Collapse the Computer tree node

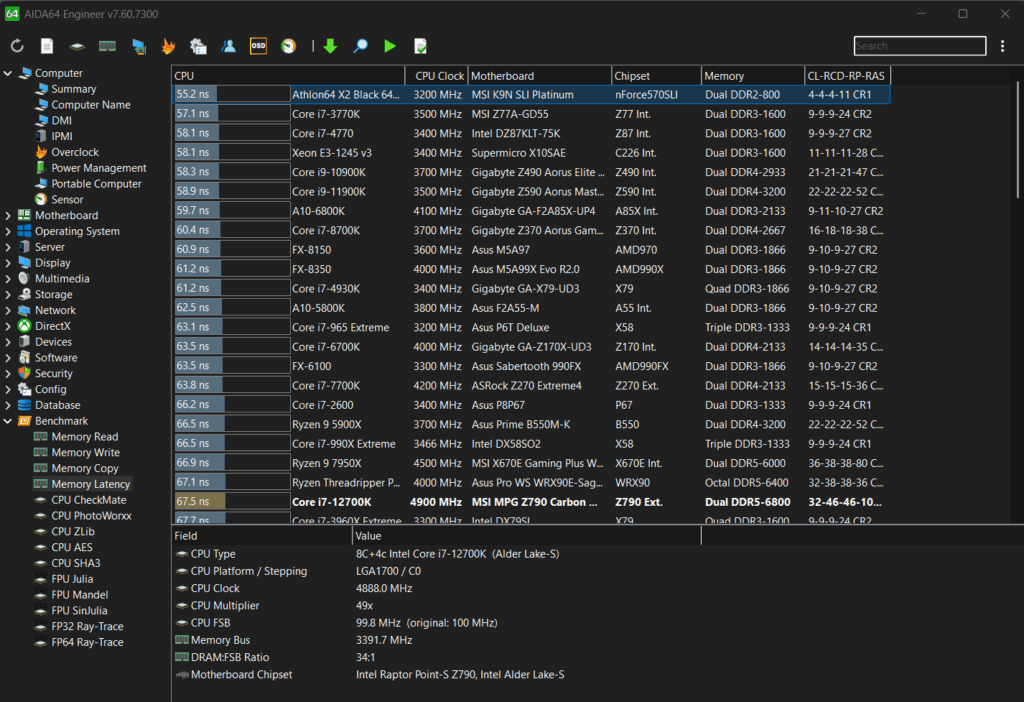[9, 73]
